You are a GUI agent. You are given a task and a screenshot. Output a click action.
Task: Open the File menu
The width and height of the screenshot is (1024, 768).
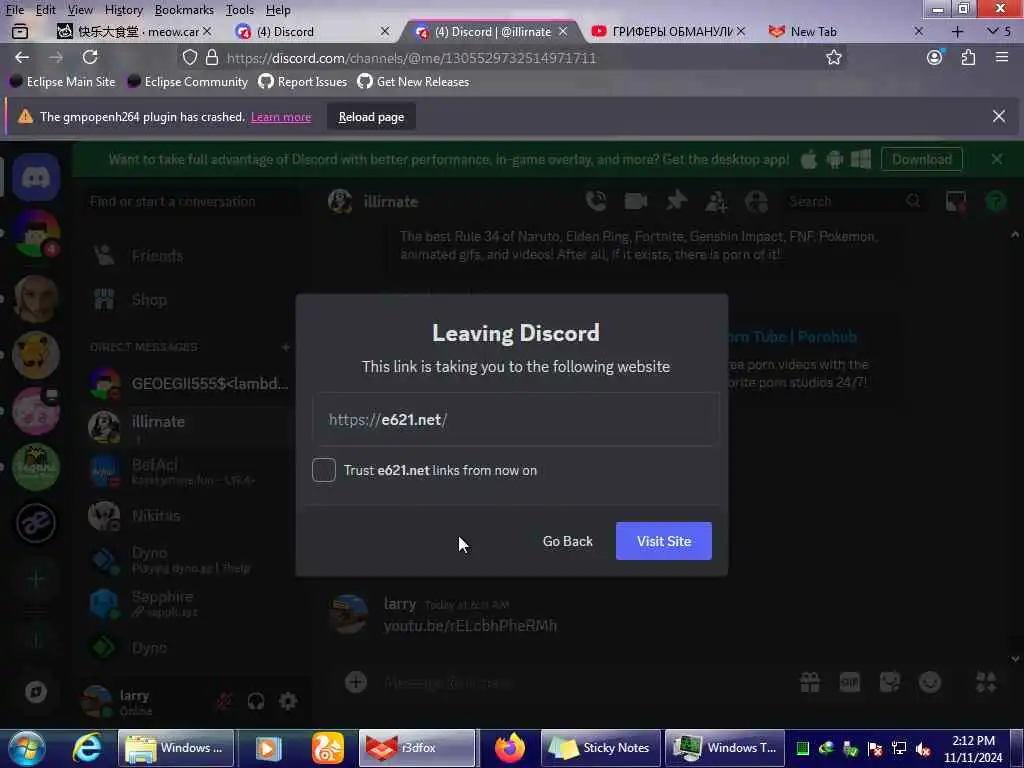coord(14,10)
